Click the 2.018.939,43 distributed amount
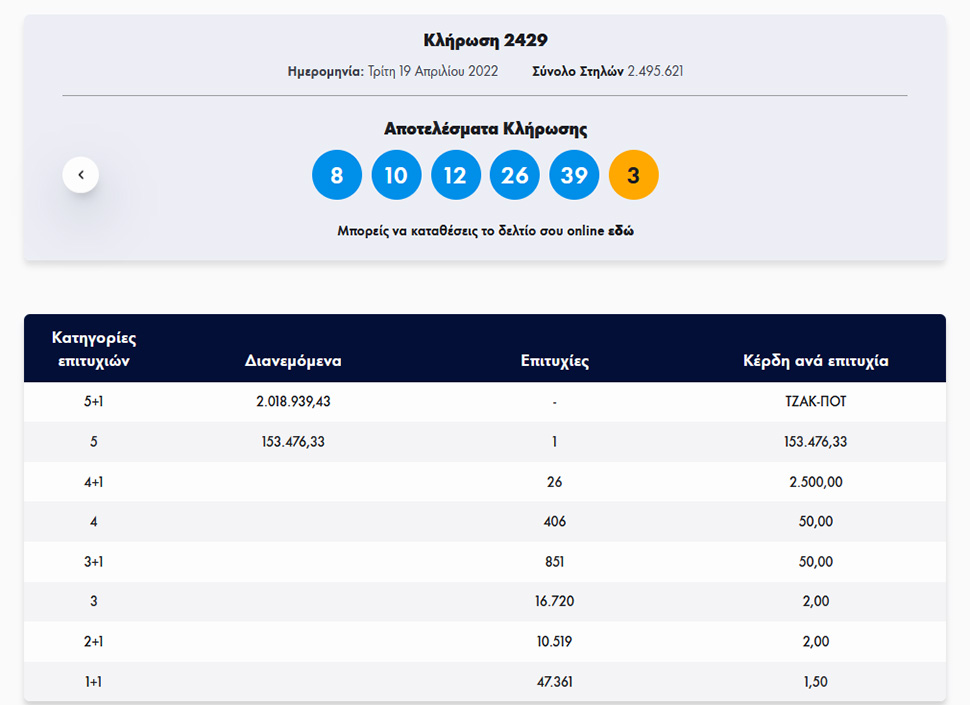The height and width of the screenshot is (705, 970). click(293, 402)
